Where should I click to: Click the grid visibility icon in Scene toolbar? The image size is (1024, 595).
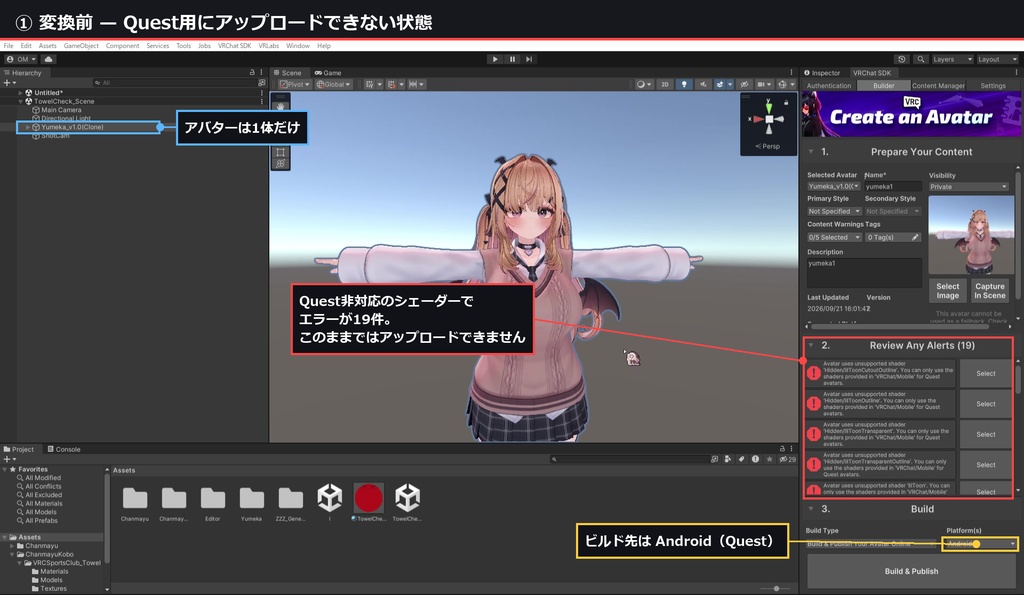pos(372,84)
